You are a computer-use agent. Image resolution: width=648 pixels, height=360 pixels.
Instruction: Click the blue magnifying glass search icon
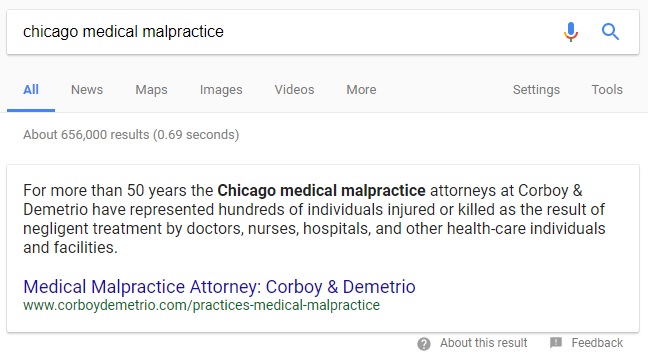[x=610, y=32]
